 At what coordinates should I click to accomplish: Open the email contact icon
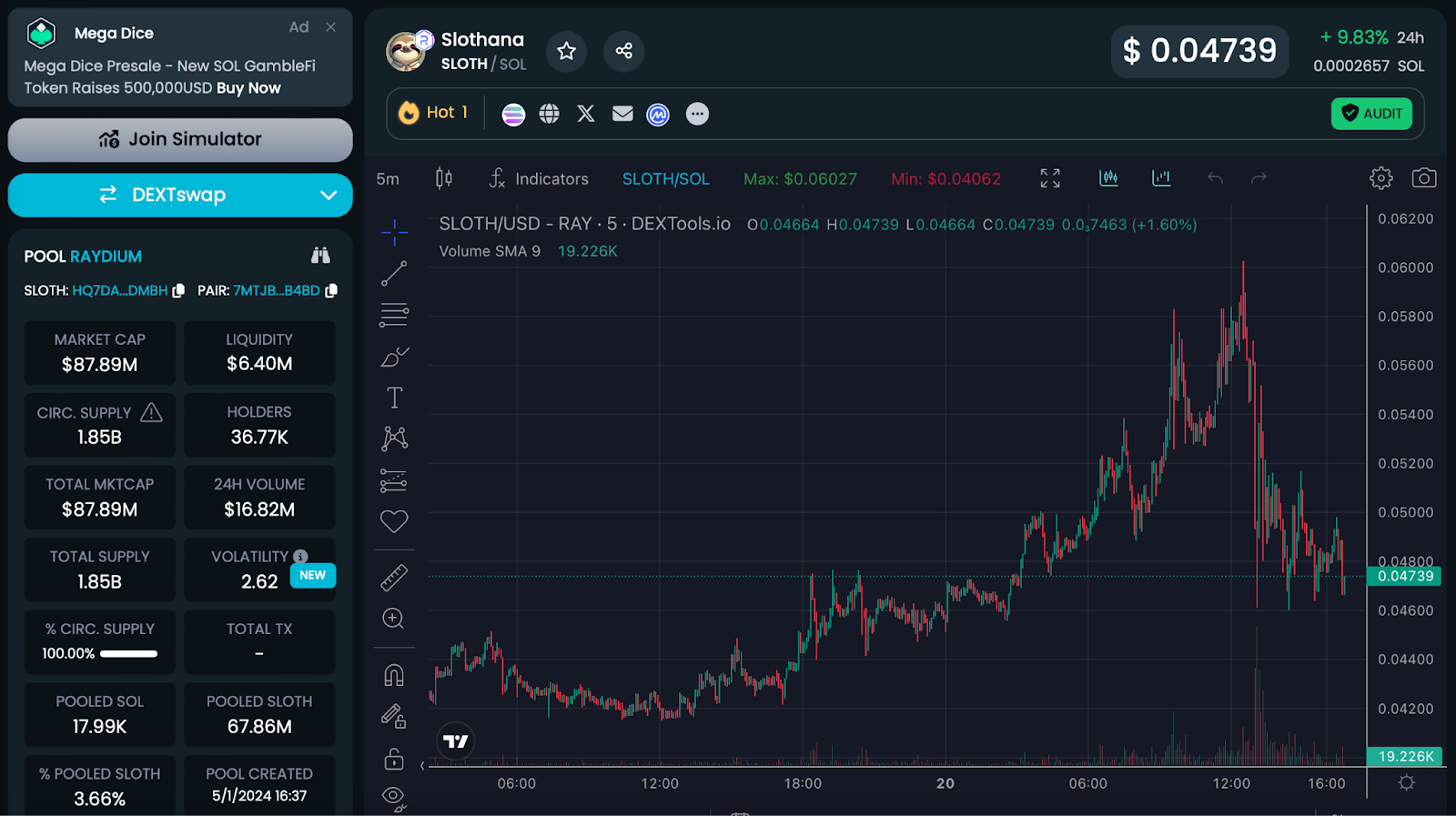pos(622,114)
